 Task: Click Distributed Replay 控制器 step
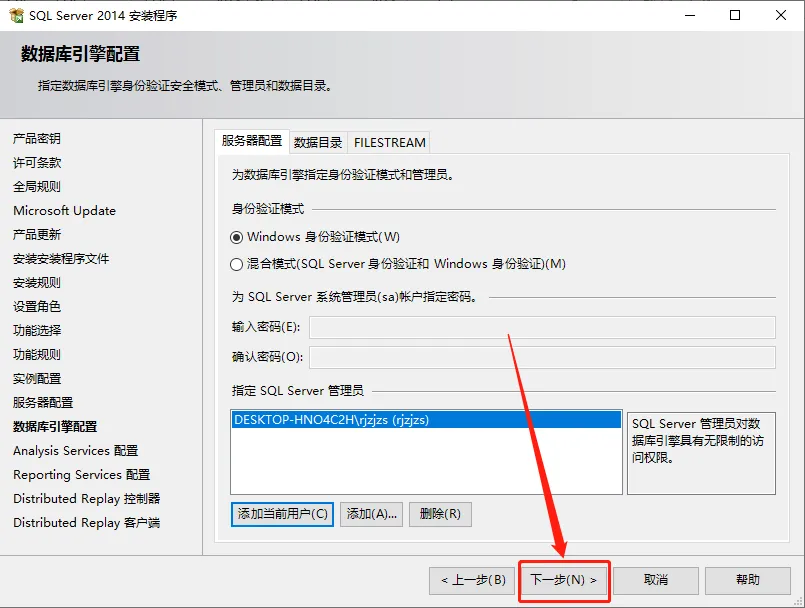tap(87, 499)
